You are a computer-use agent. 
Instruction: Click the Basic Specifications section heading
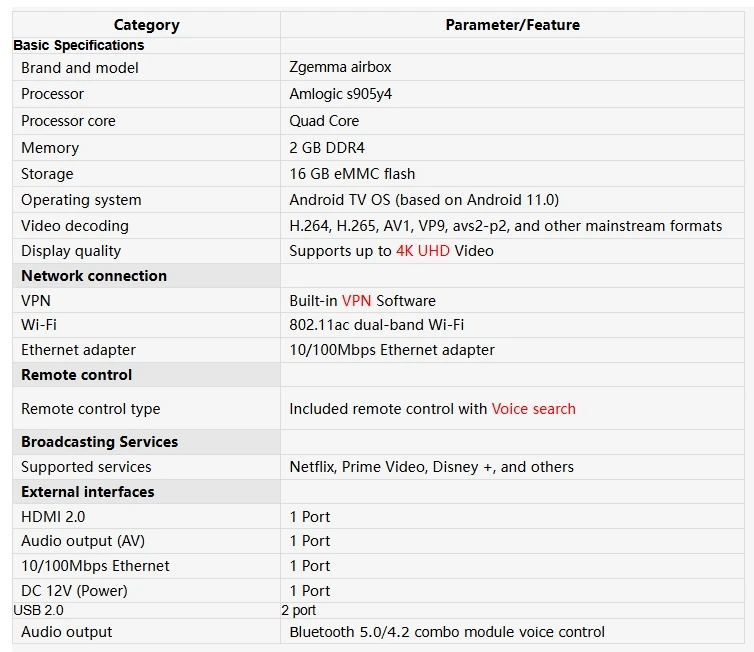pyautogui.click(x=79, y=45)
